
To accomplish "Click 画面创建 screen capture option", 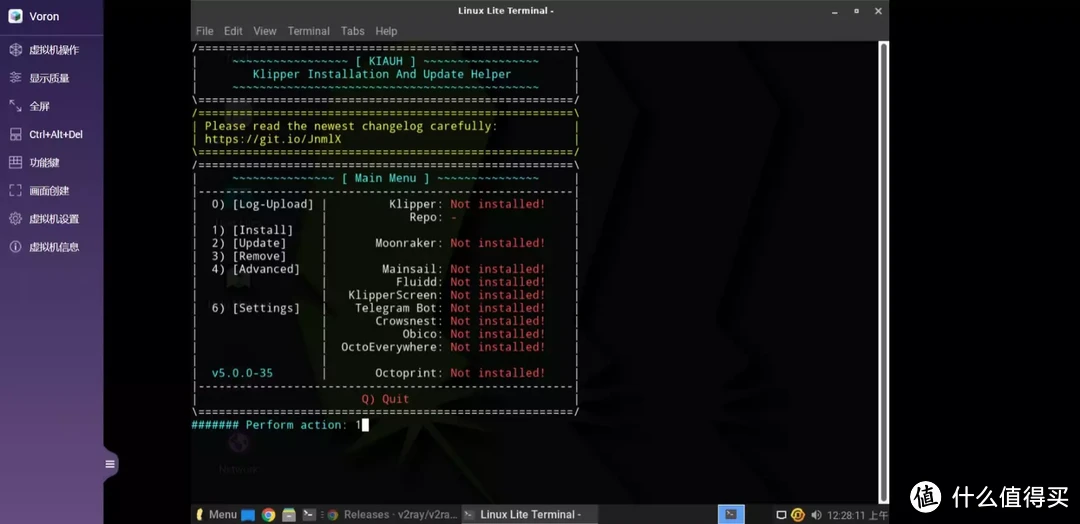I will point(49,190).
